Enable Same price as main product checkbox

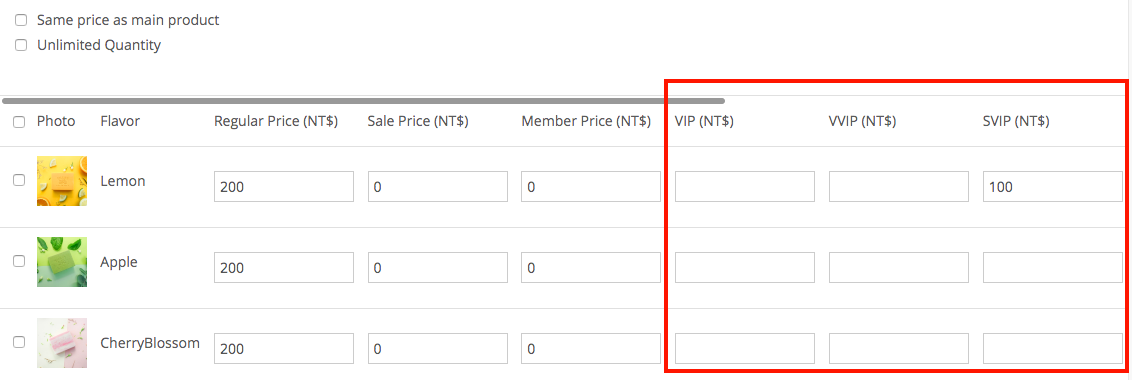point(21,20)
